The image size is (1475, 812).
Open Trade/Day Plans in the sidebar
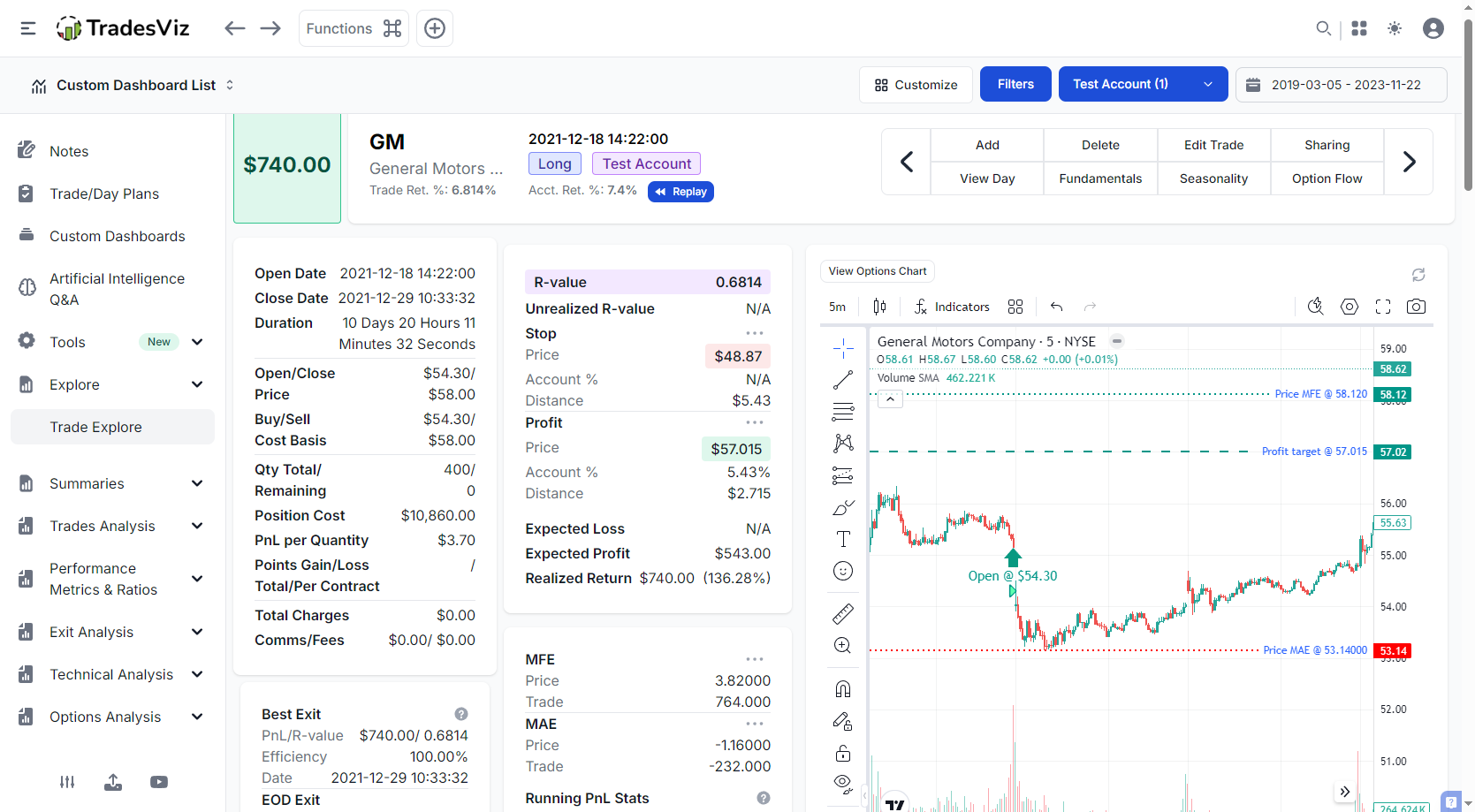[104, 194]
